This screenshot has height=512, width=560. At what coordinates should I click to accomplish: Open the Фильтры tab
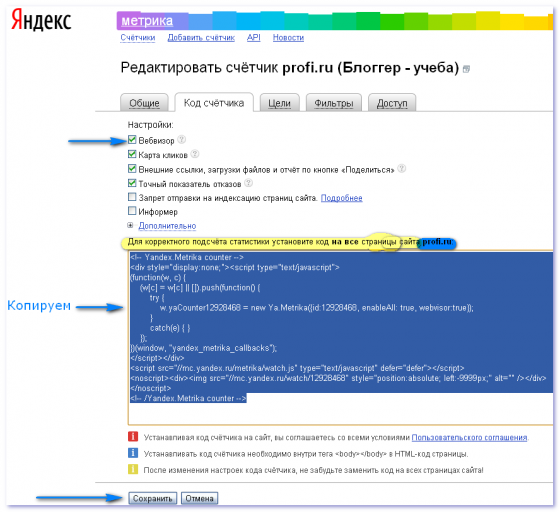pyautogui.click(x=334, y=103)
